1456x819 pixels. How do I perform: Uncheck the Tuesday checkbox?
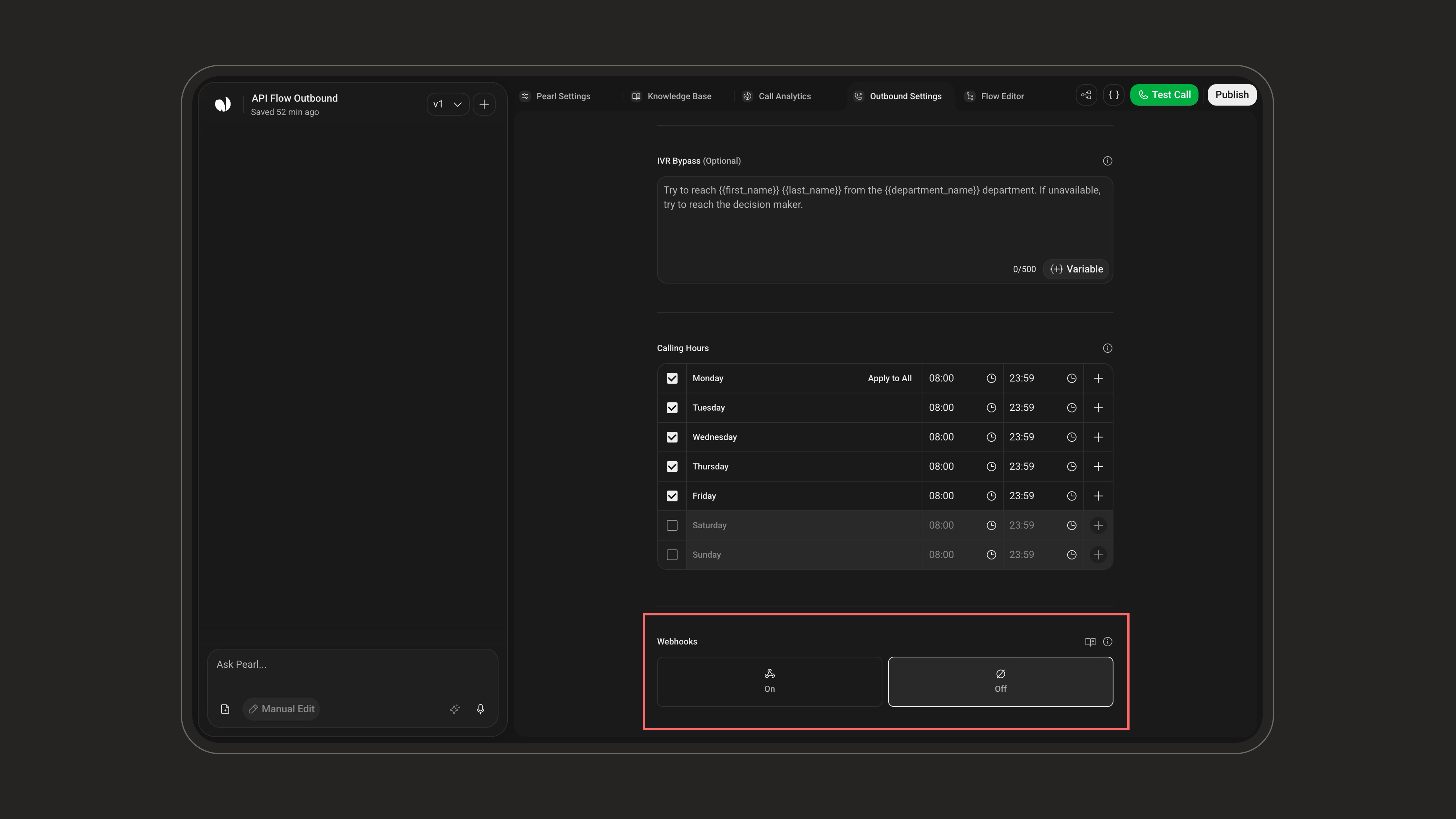pyautogui.click(x=671, y=408)
